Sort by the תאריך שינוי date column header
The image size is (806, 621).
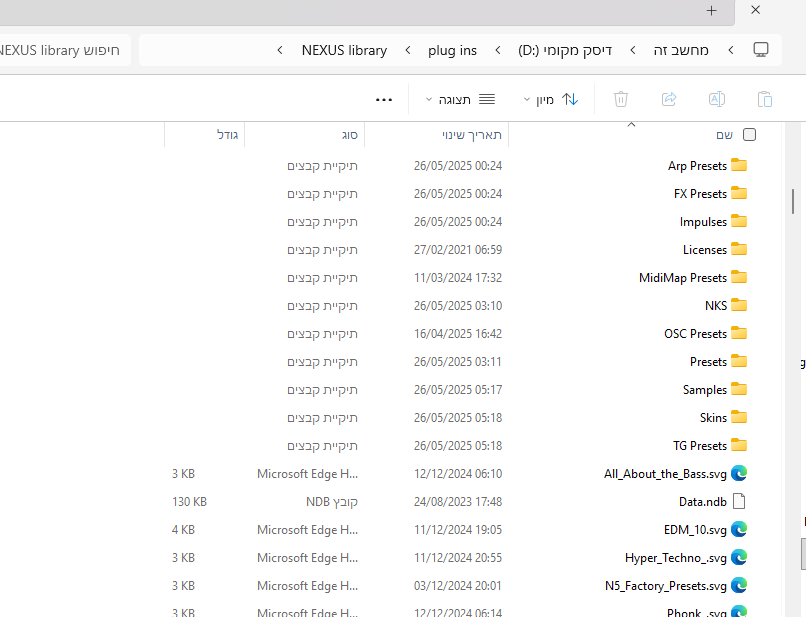tap(472, 135)
